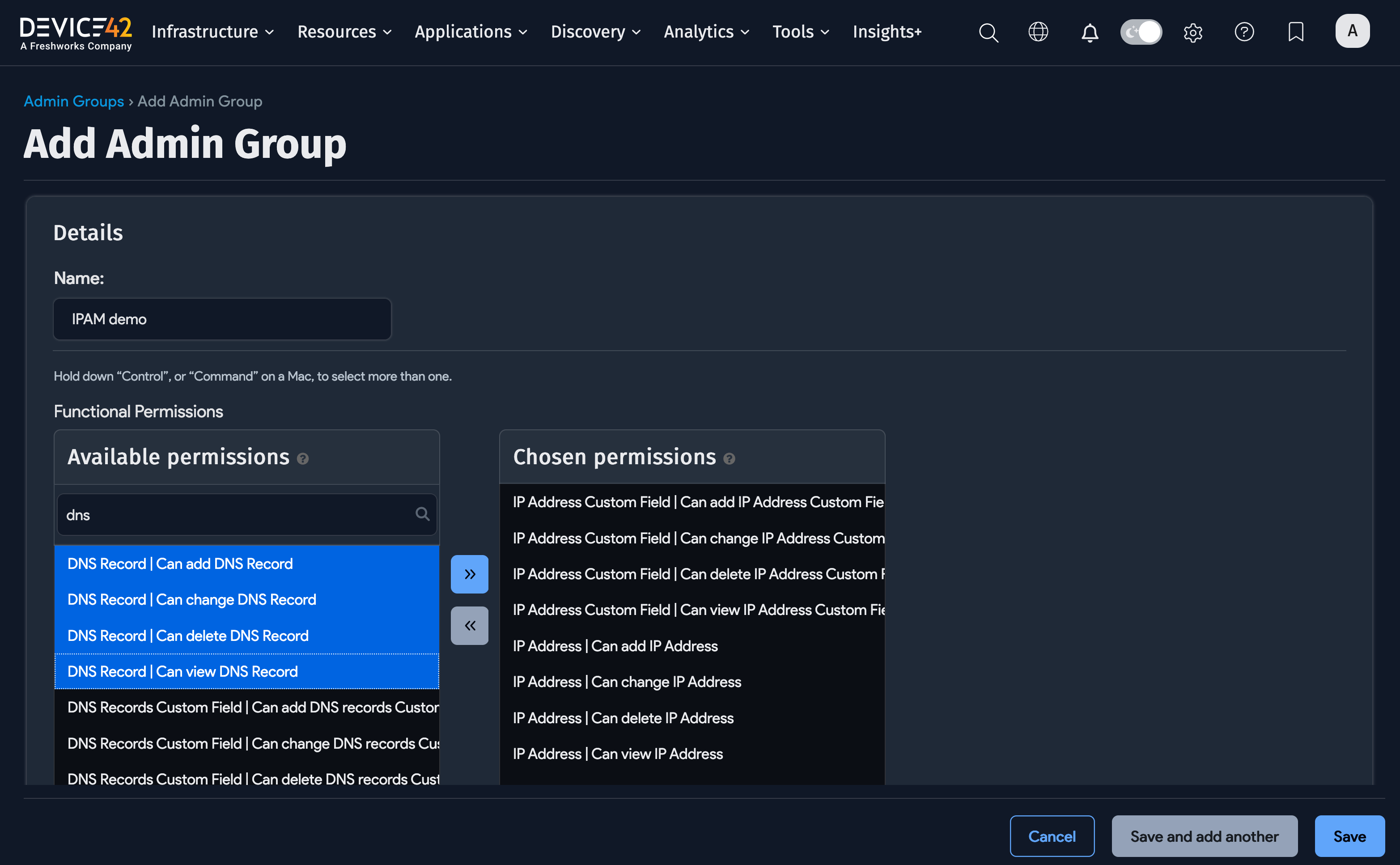1400x865 pixels.
Task: Open the language globe selector
Action: point(1038,32)
